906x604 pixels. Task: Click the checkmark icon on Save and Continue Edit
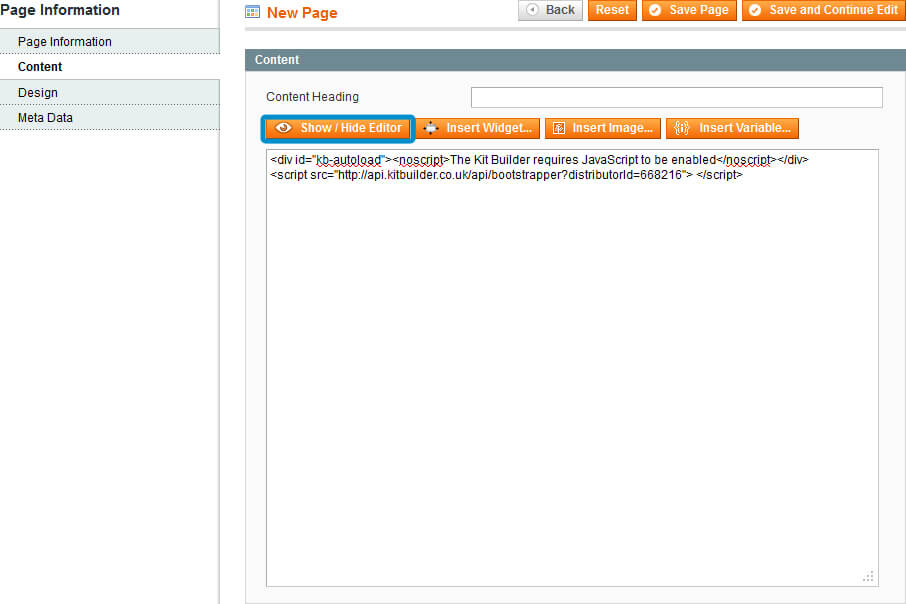(755, 10)
